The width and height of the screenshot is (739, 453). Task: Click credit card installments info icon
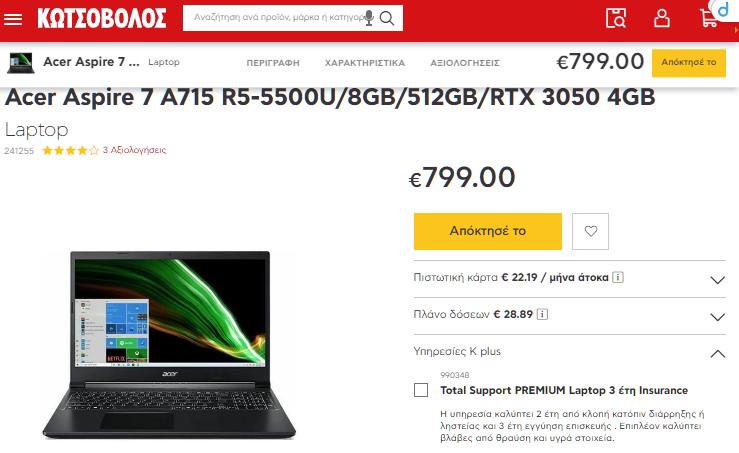617,277
